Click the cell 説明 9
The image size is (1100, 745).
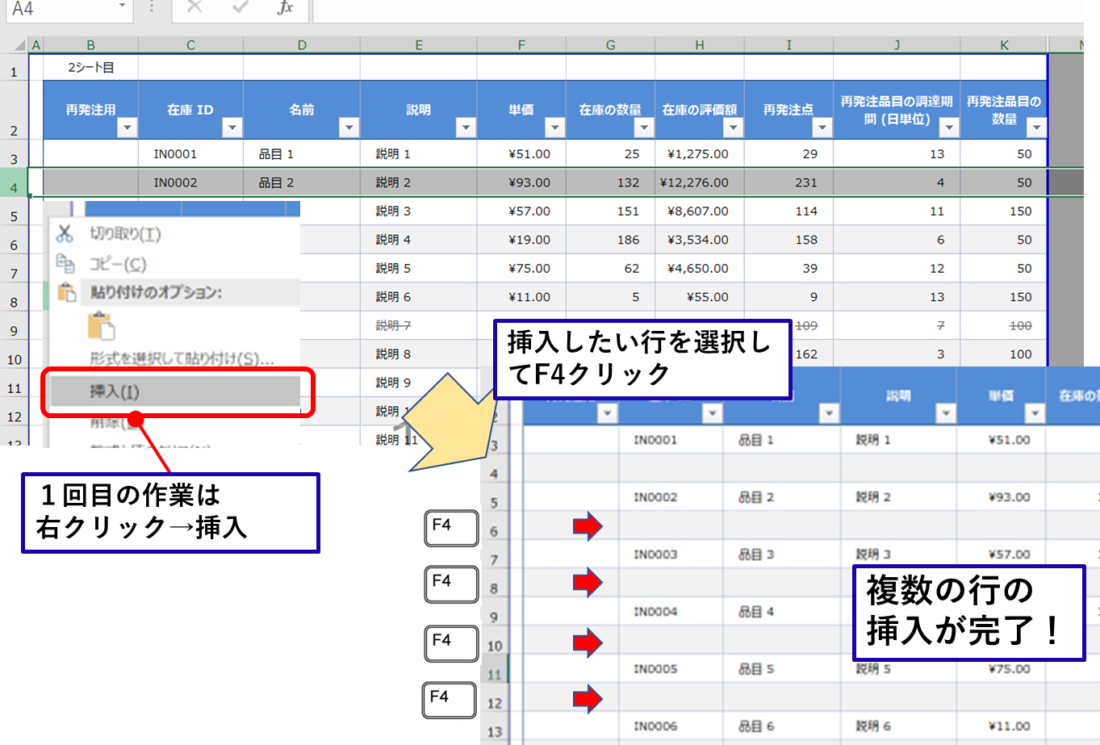419,383
